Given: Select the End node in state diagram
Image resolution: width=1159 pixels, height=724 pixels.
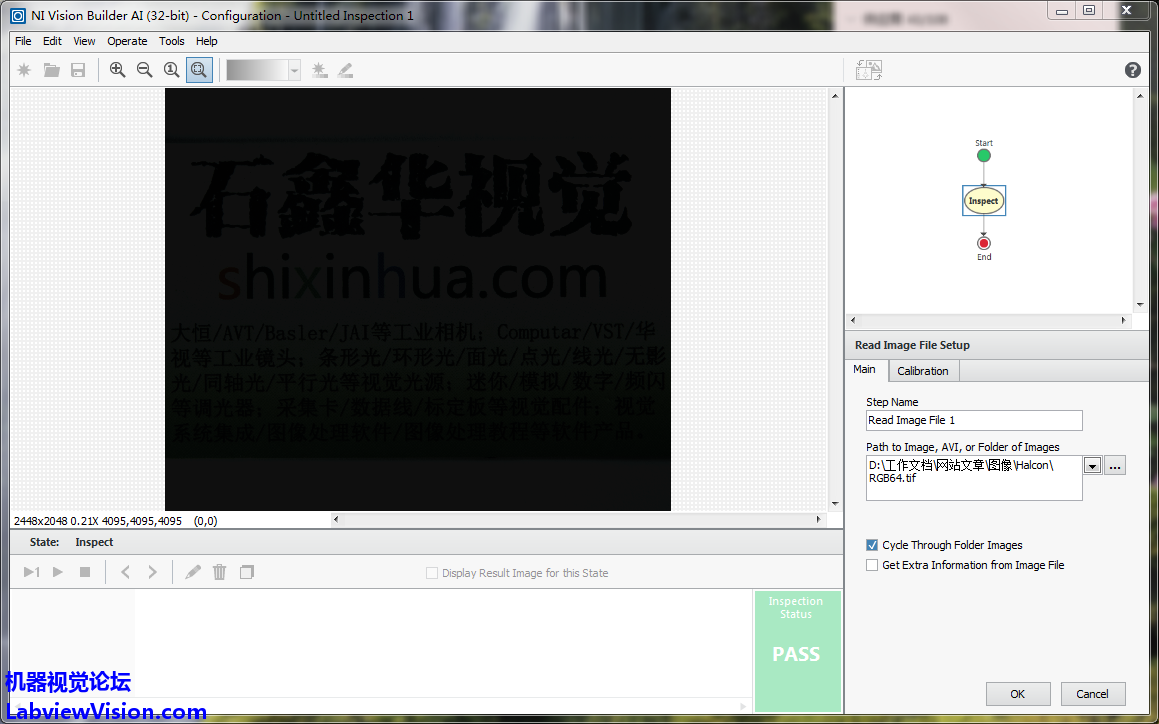Looking at the screenshot, I should (984, 243).
